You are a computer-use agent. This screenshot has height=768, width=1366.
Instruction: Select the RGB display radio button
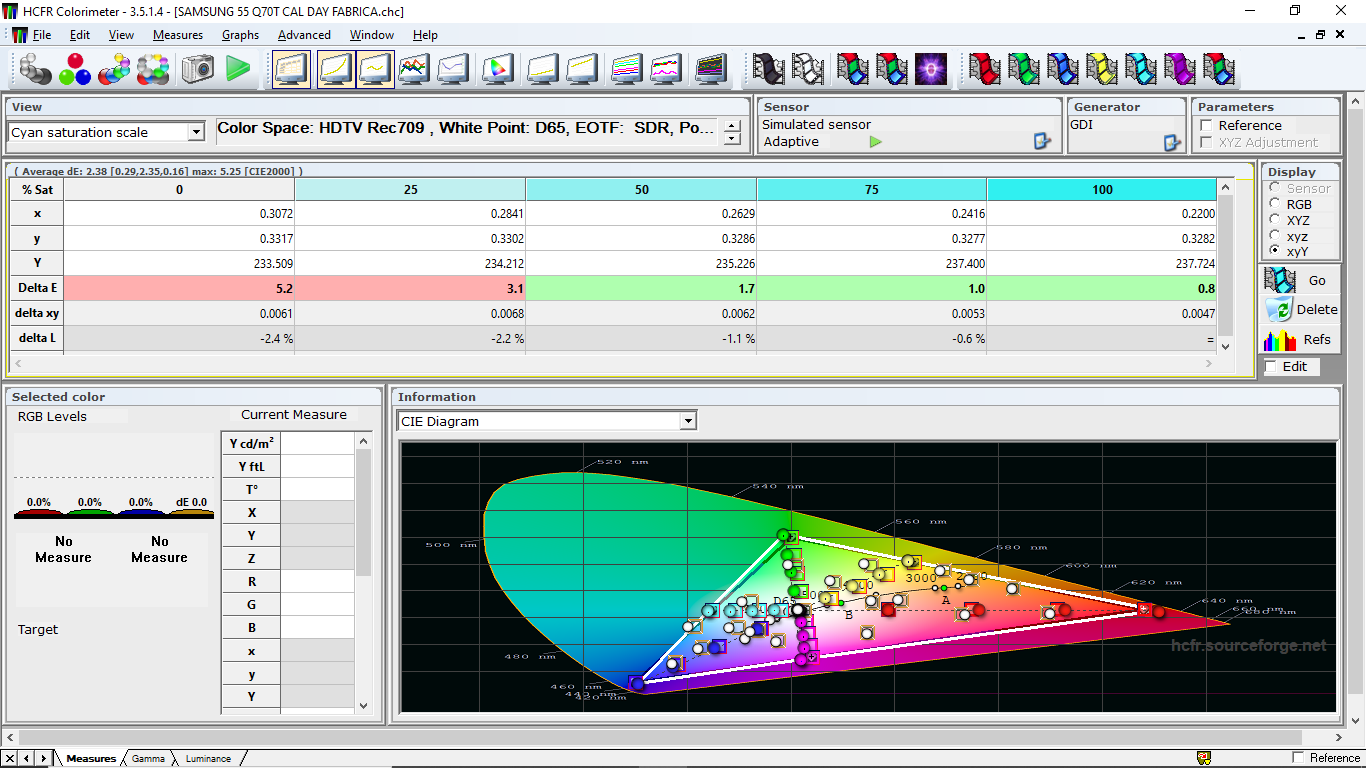[1274, 204]
